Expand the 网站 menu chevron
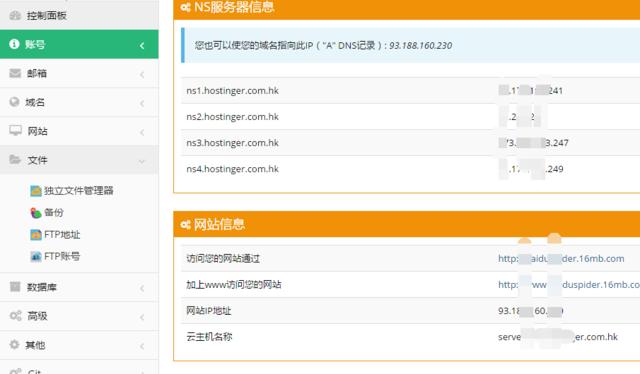Viewport: 640px width, 374px height. pyautogui.click(x=142, y=132)
